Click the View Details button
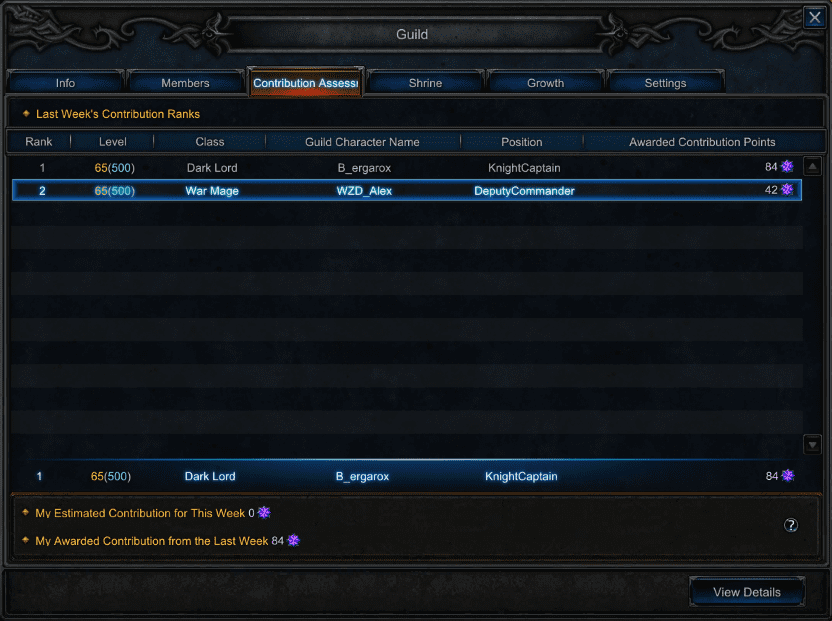This screenshot has width=832, height=621. 747,592
